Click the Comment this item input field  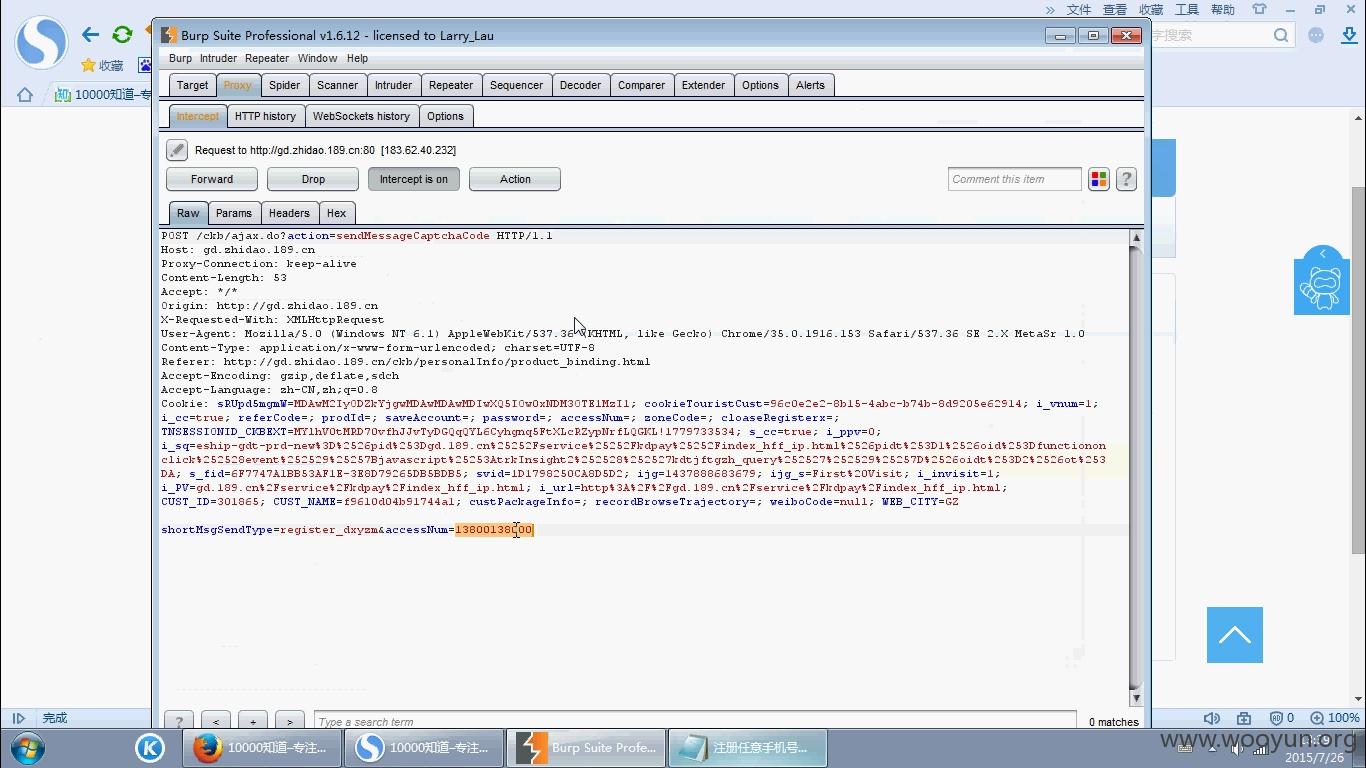(1015, 179)
